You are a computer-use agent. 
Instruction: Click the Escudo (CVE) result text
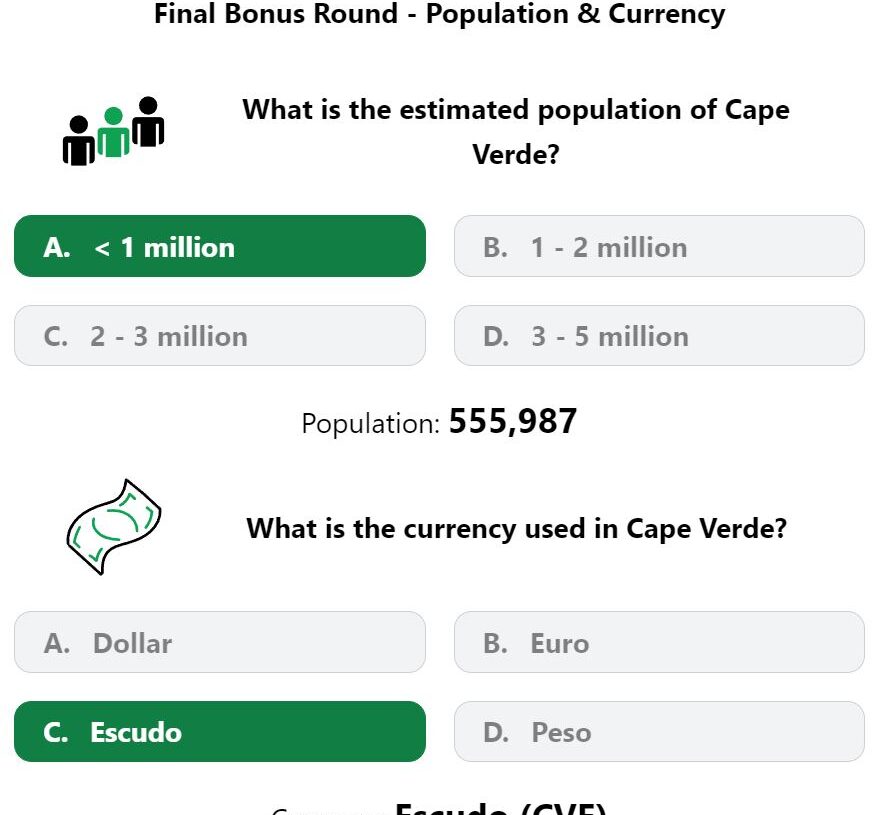click(x=501, y=808)
